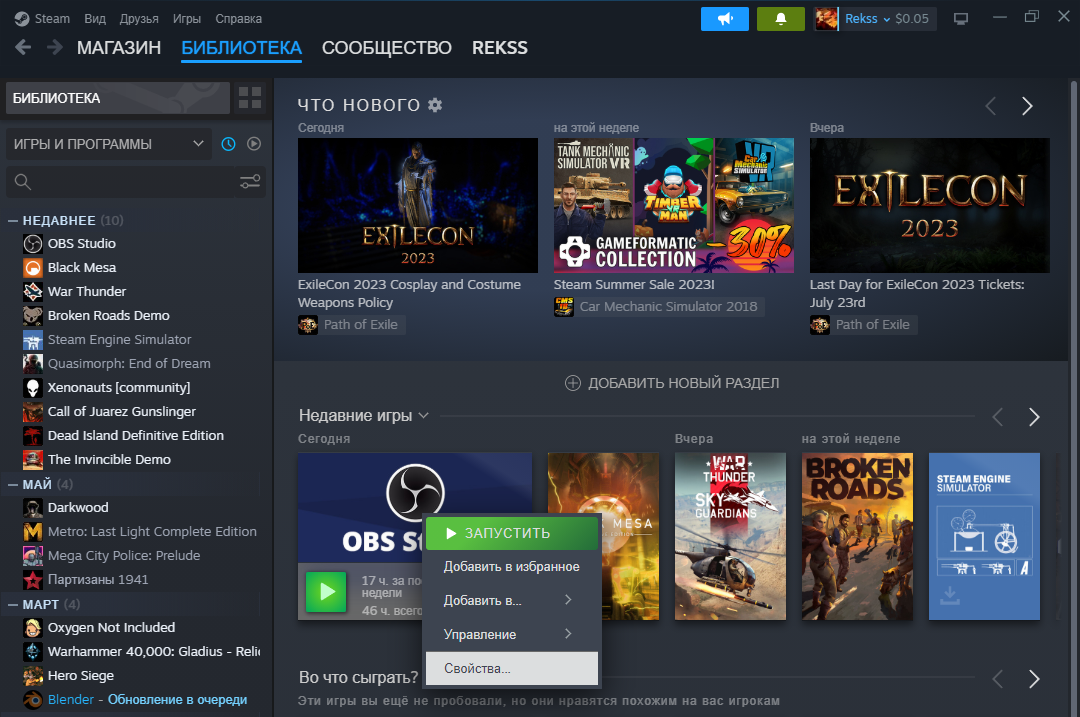The image size is (1080, 717).
Task: Show next recent games arrow
Action: tap(1034, 417)
